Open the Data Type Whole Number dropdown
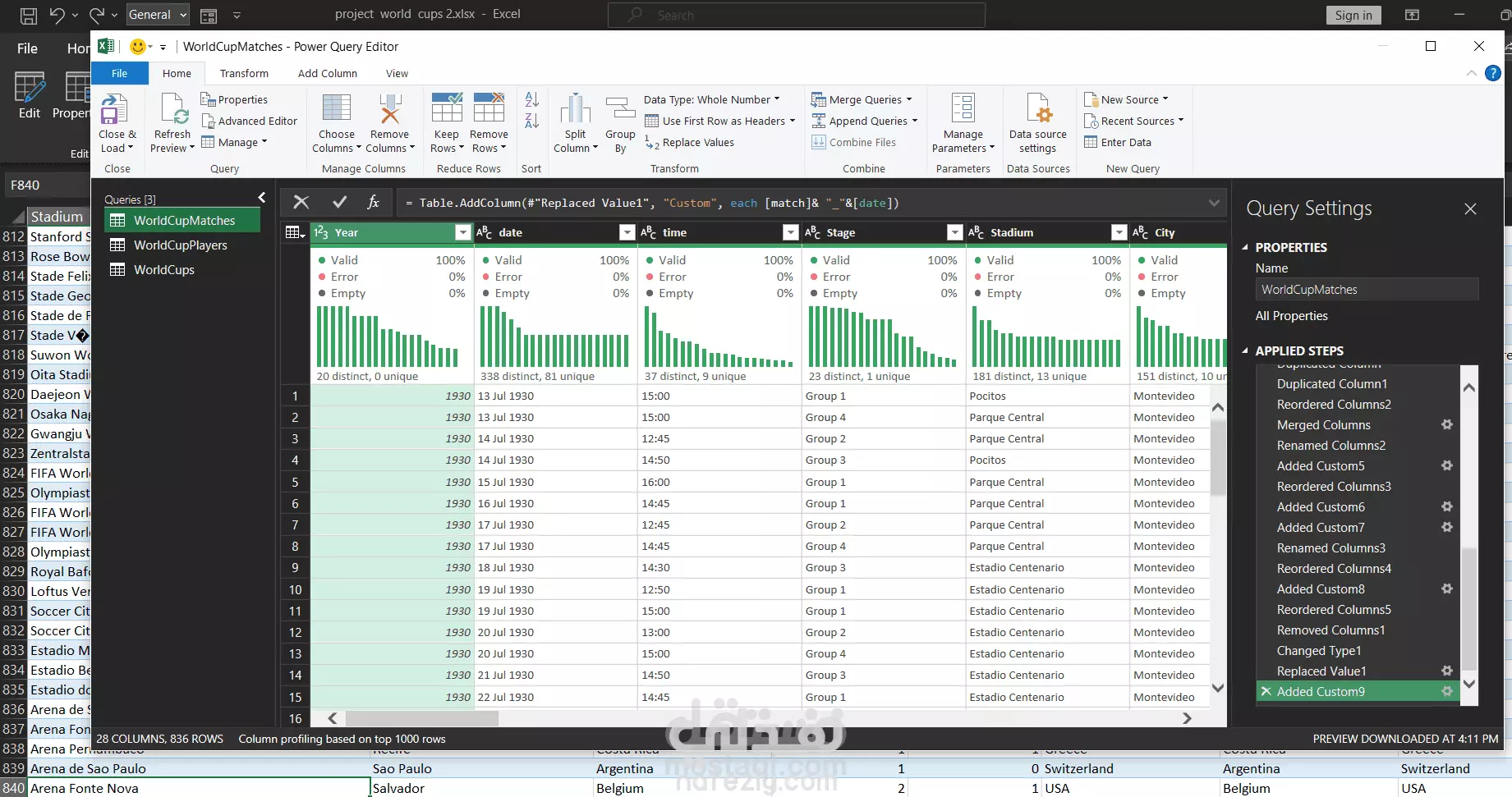 (711, 99)
